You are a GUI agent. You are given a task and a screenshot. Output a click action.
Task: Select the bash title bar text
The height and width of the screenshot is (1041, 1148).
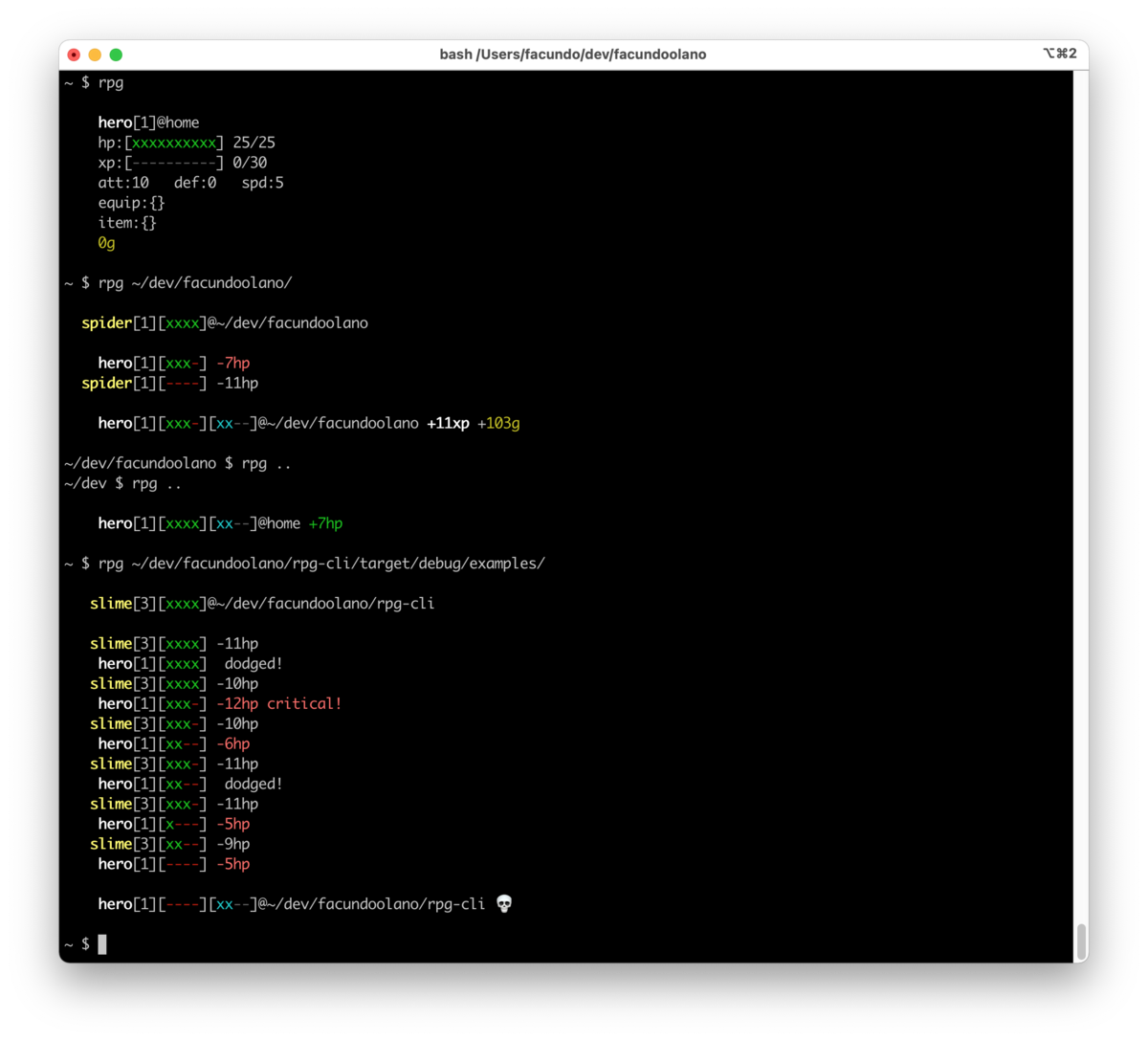pyautogui.click(x=572, y=55)
